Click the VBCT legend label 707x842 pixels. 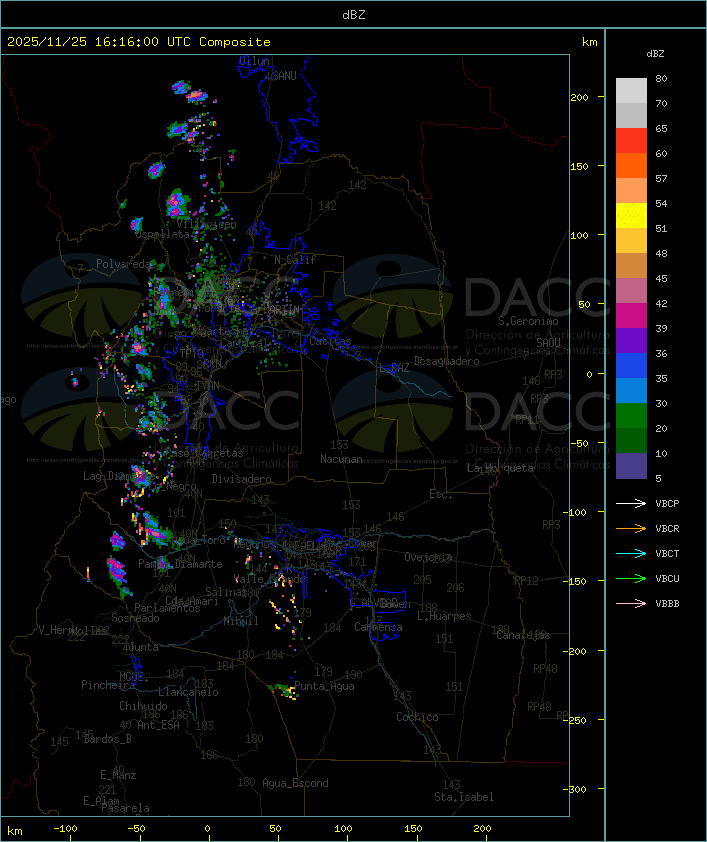pyautogui.click(x=667, y=553)
